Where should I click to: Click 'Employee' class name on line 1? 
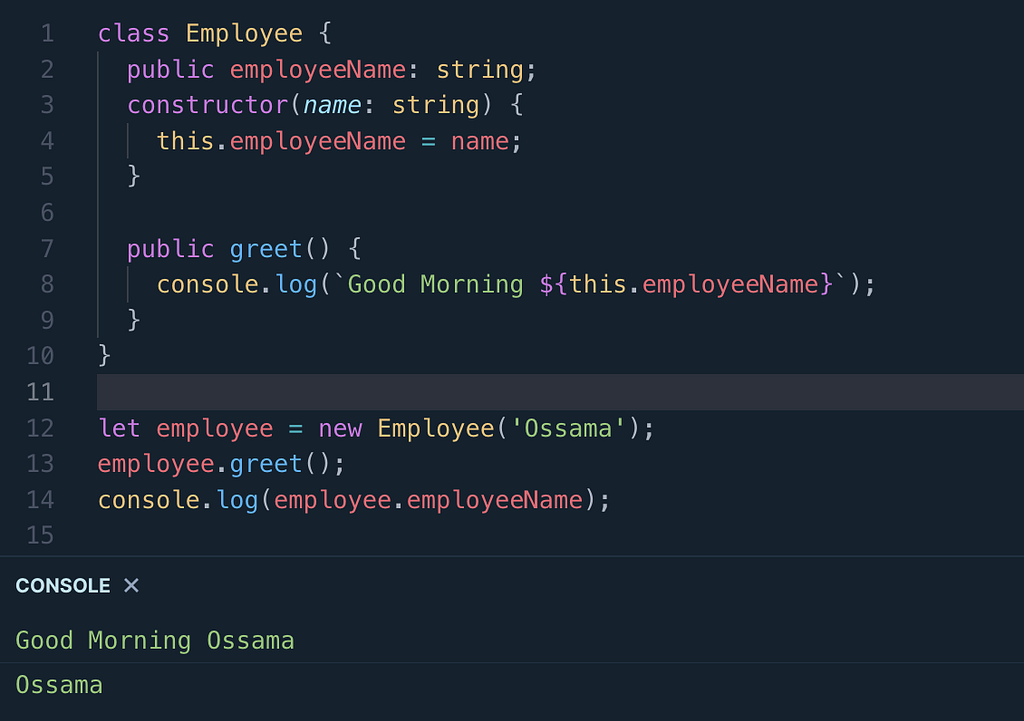click(244, 33)
